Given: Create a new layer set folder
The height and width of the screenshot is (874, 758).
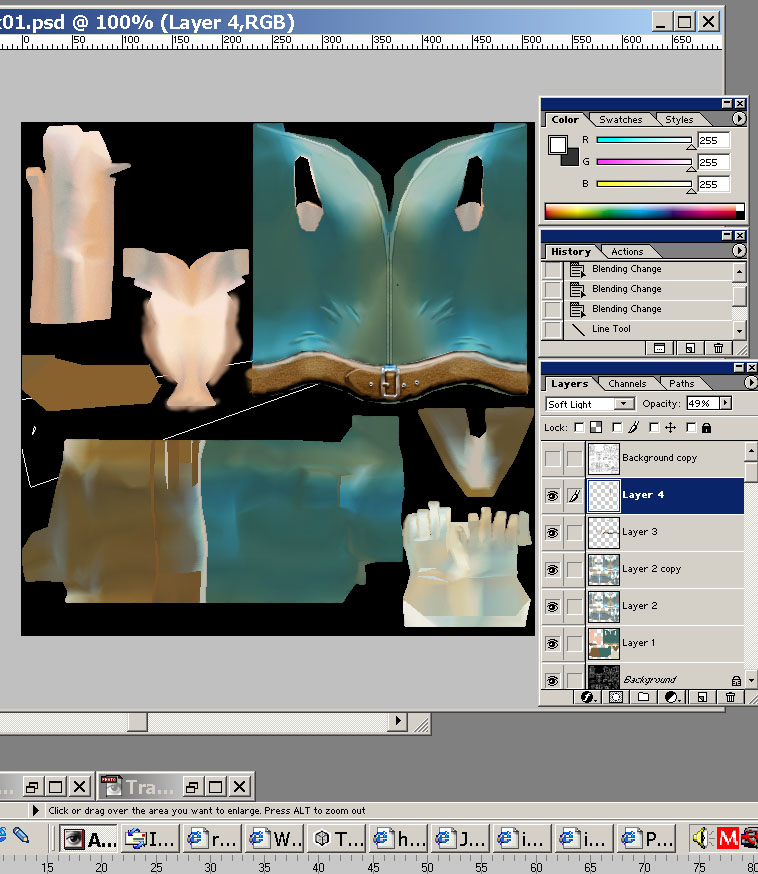Looking at the screenshot, I should [643, 697].
